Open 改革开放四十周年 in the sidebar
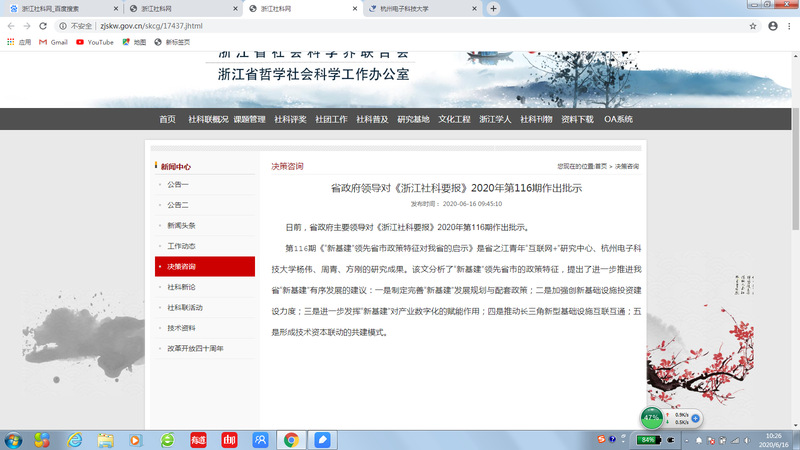Viewport: 800px width, 450px height. click(x=195, y=349)
